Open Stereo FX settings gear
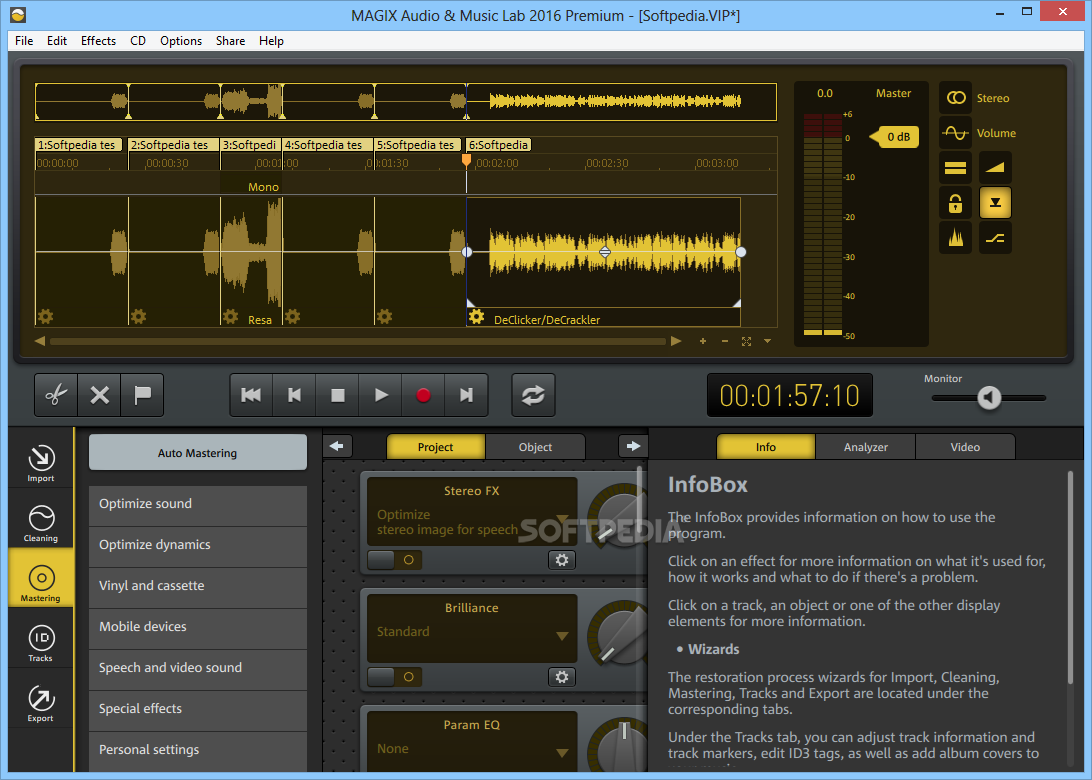The image size is (1092, 780). pyautogui.click(x=562, y=560)
